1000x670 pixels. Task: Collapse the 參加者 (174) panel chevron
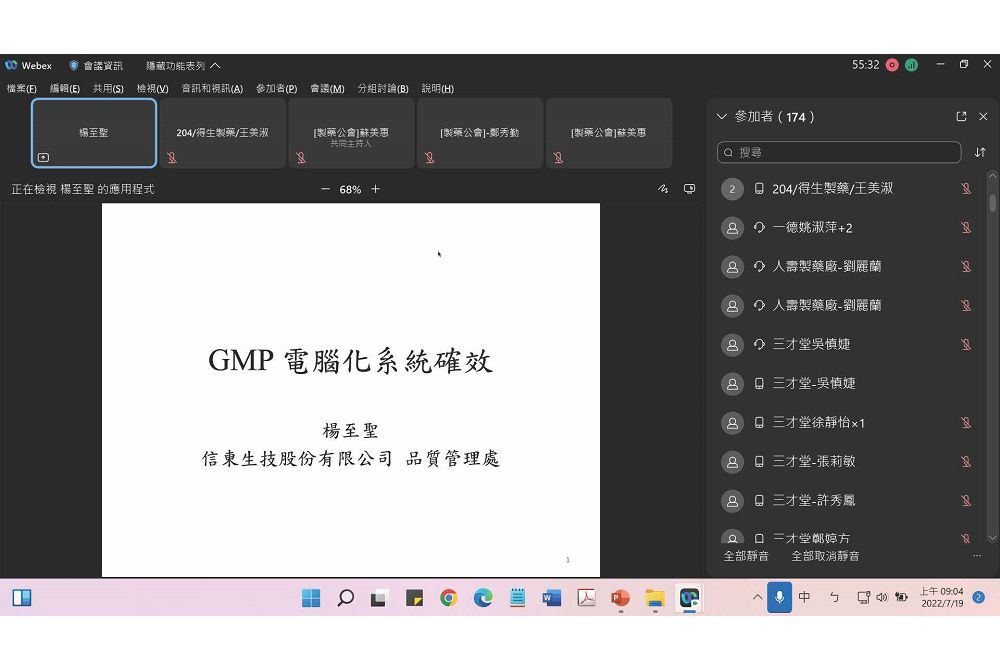coord(722,117)
